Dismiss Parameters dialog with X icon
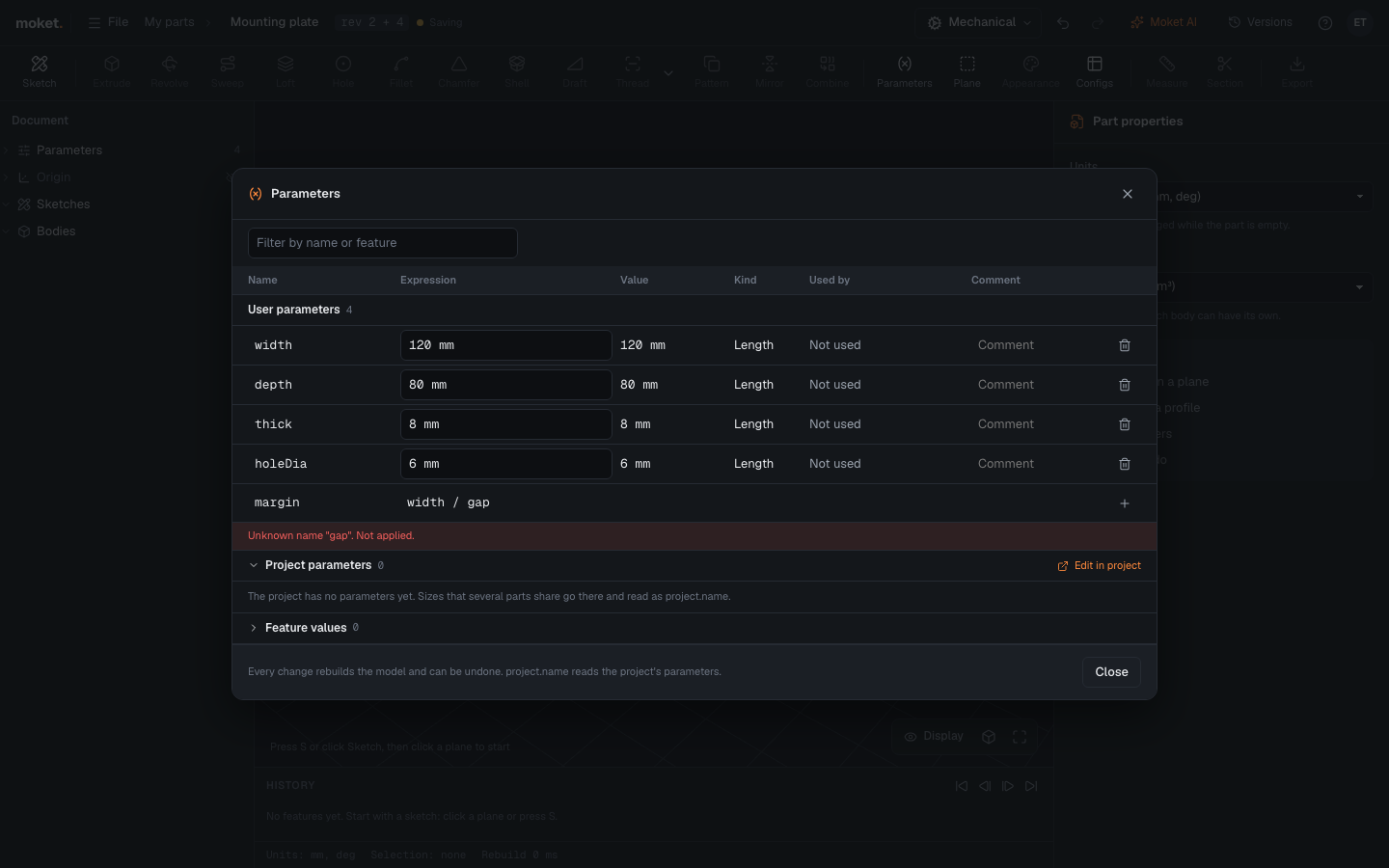1389x868 pixels. pyautogui.click(x=1128, y=194)
